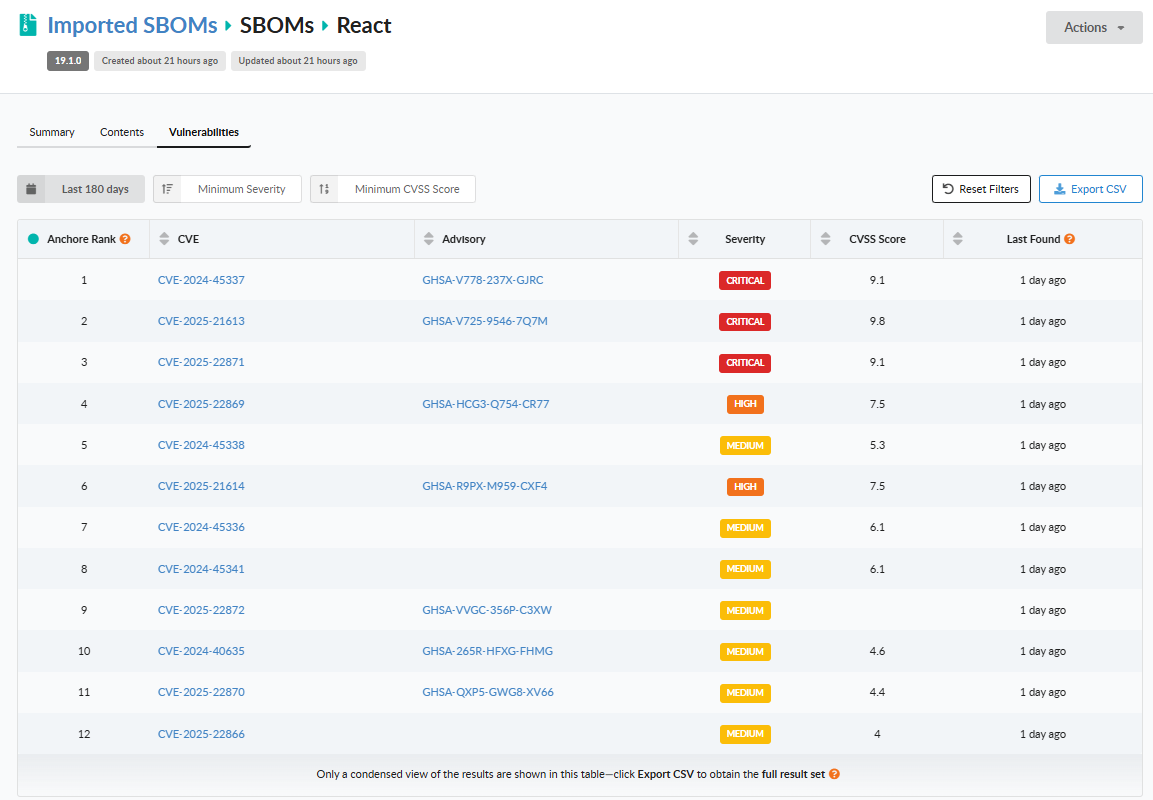
Task: Click the calendar icon for date range filter
Action: tap(32, 189)
